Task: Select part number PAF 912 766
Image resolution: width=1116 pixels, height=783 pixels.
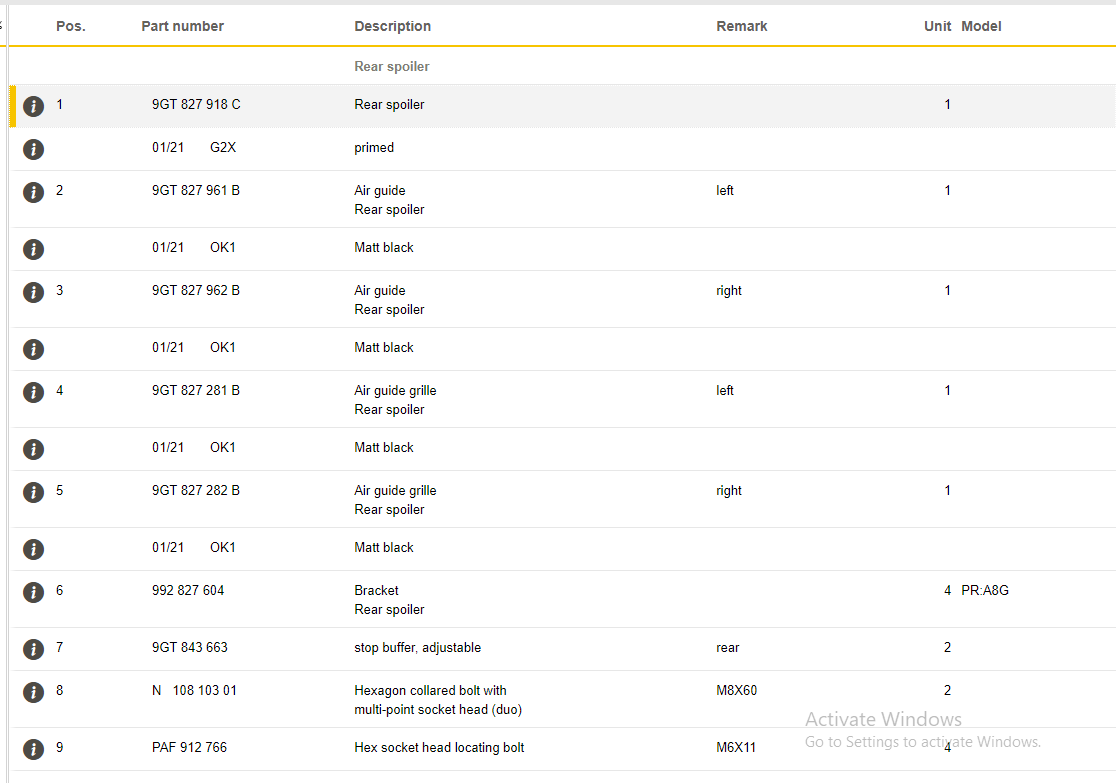Action: click(189, 747)
